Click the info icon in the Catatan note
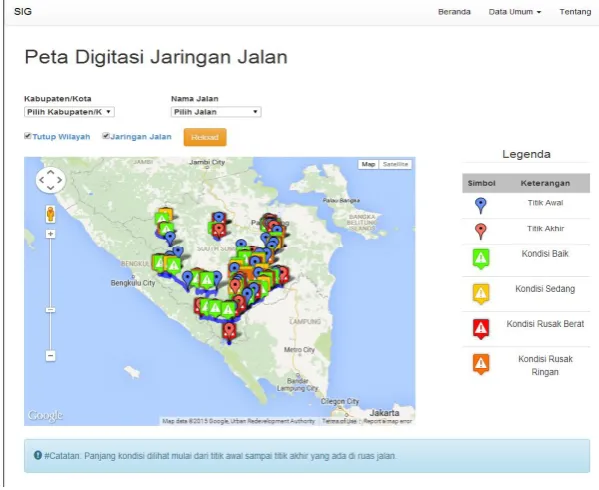 [37, 455]
